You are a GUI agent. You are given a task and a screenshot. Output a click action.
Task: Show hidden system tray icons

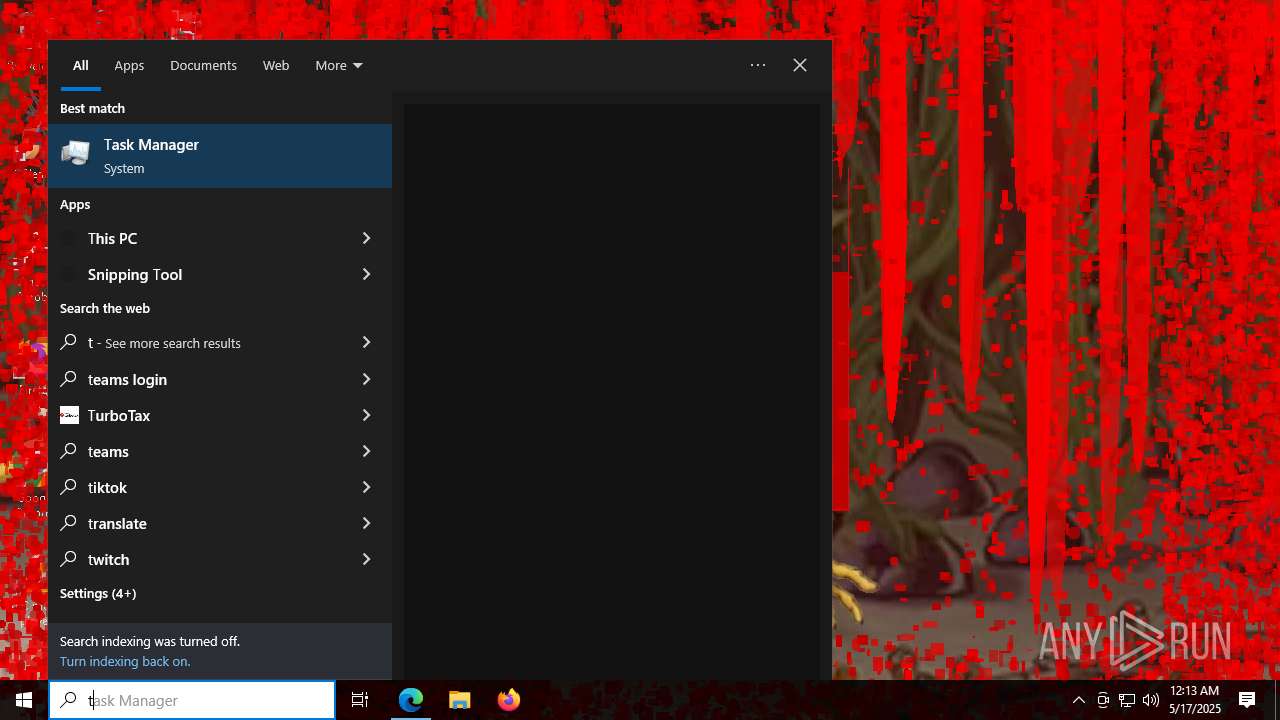pyautogui.click(x=1079, y=700)
